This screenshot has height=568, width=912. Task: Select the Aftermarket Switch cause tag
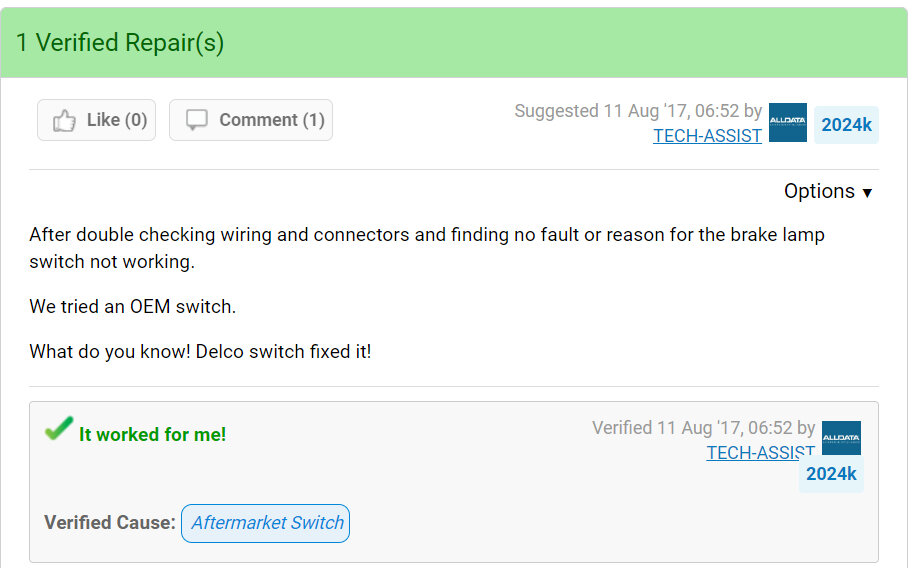point(266,523)
